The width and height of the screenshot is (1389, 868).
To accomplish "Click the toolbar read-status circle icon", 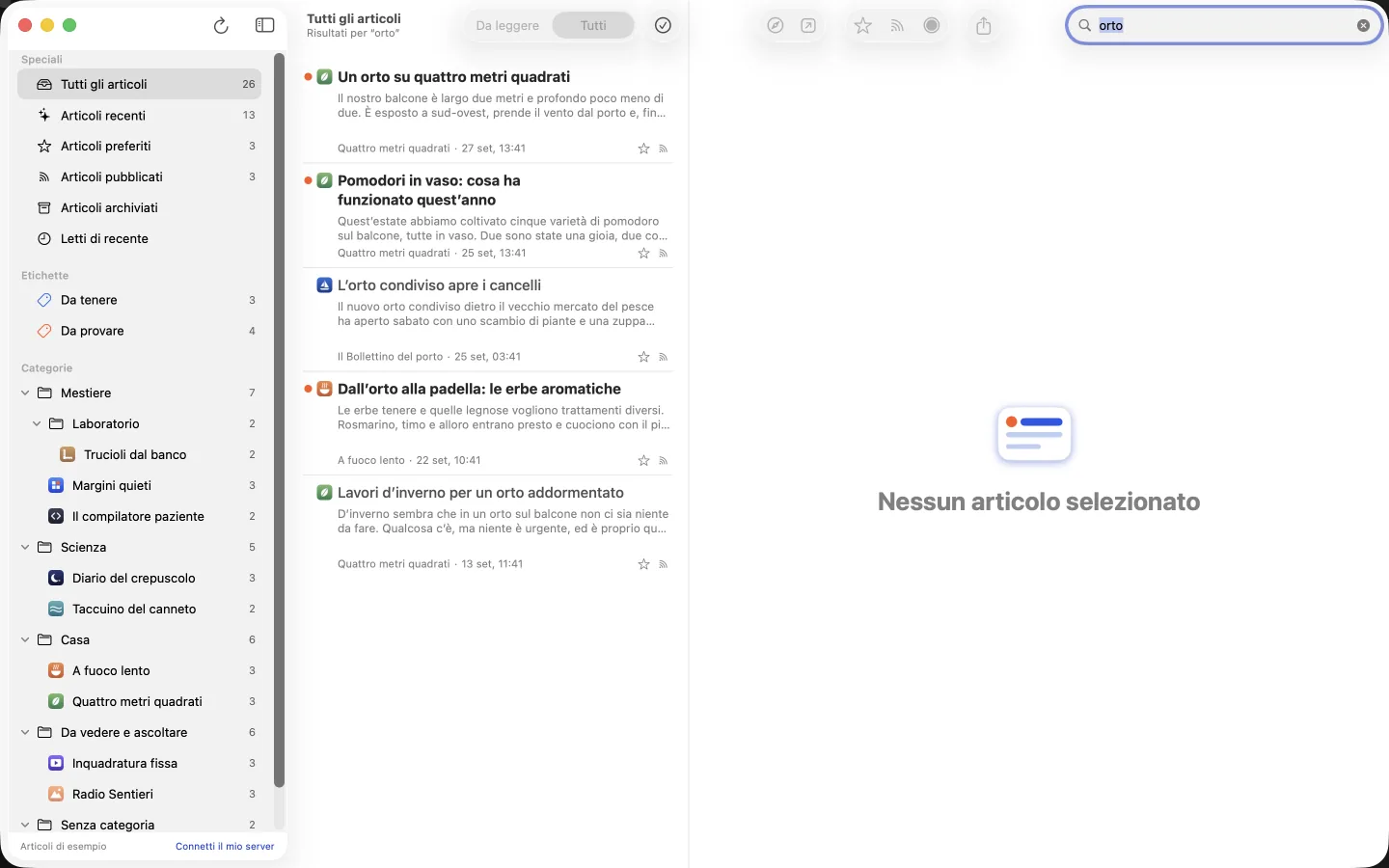I will pos(932,26).
